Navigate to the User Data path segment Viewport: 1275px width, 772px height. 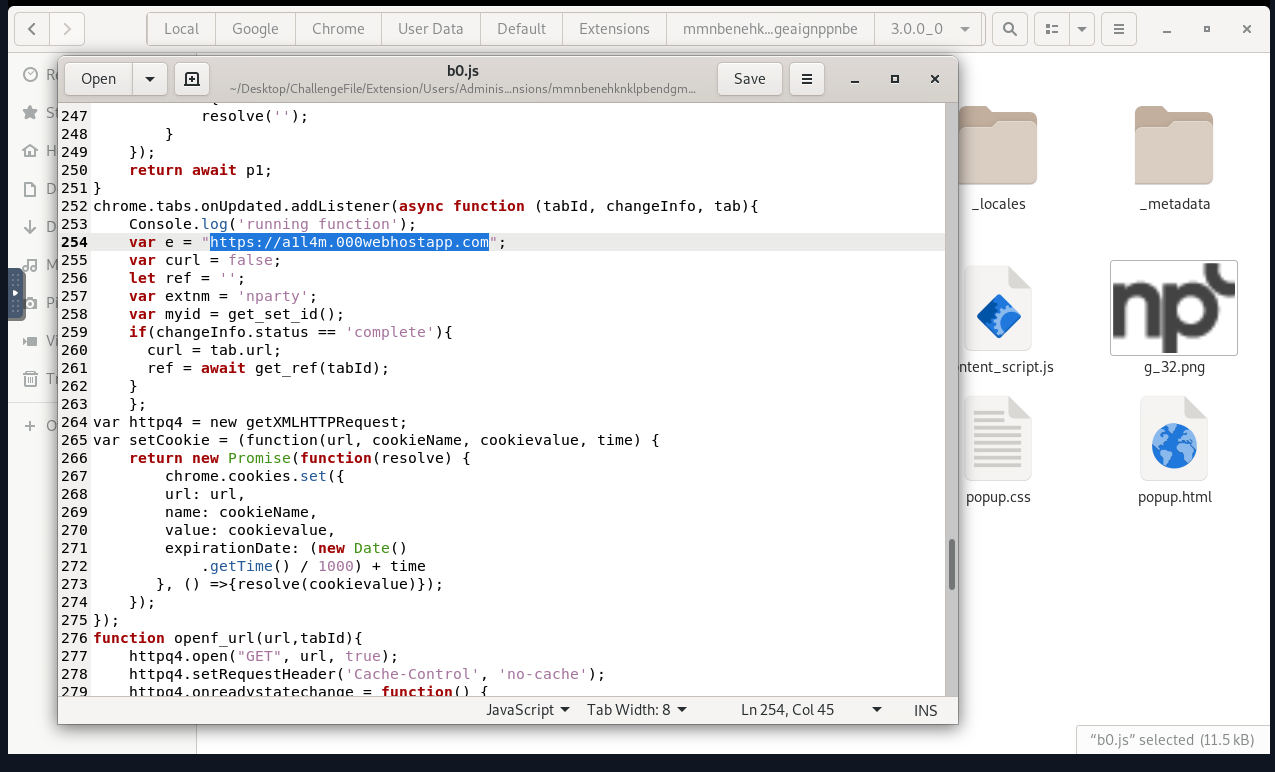tap(430, 29)
